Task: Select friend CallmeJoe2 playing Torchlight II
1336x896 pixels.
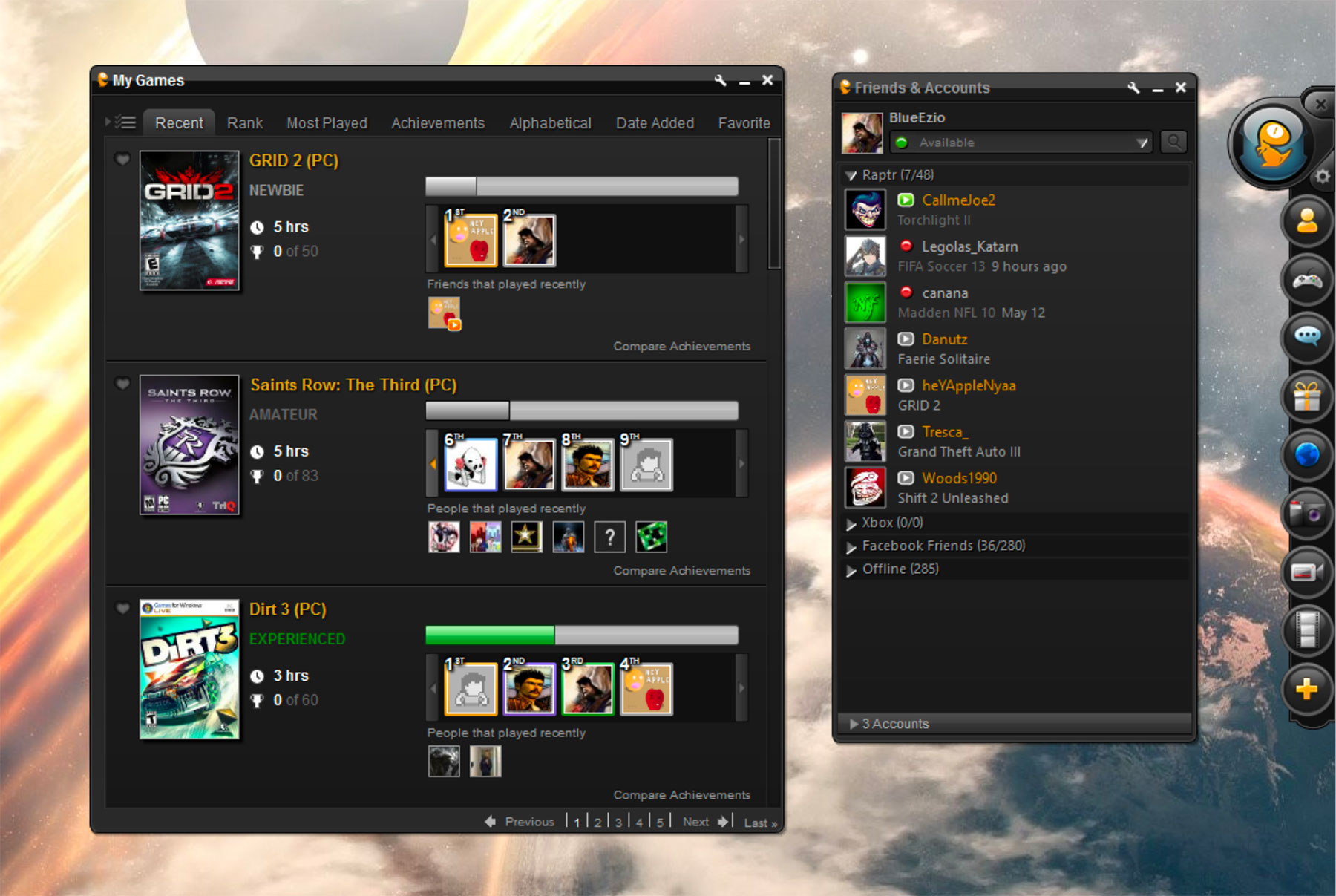Action: point(1015,209)
